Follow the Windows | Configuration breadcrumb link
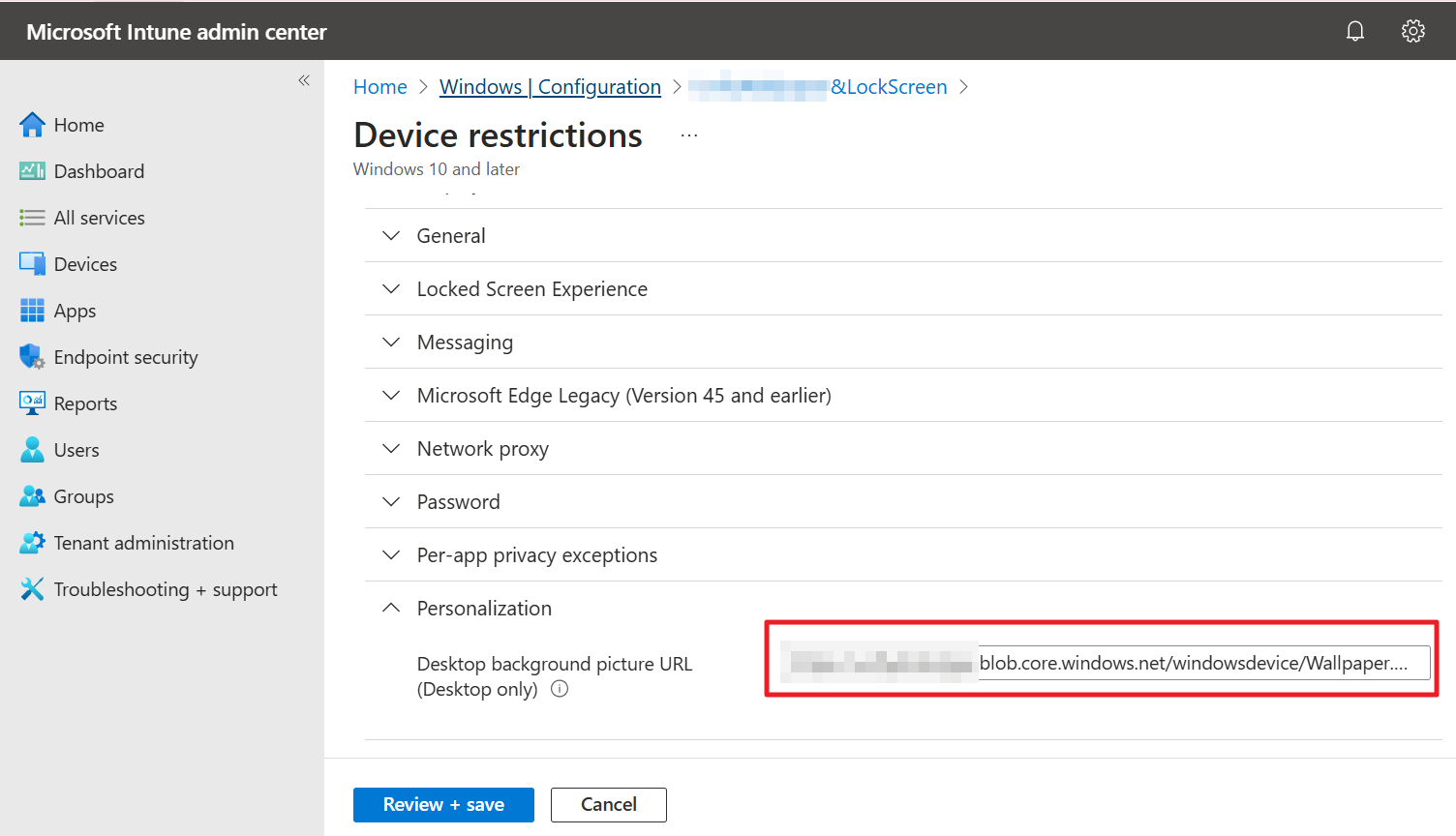 550,87
